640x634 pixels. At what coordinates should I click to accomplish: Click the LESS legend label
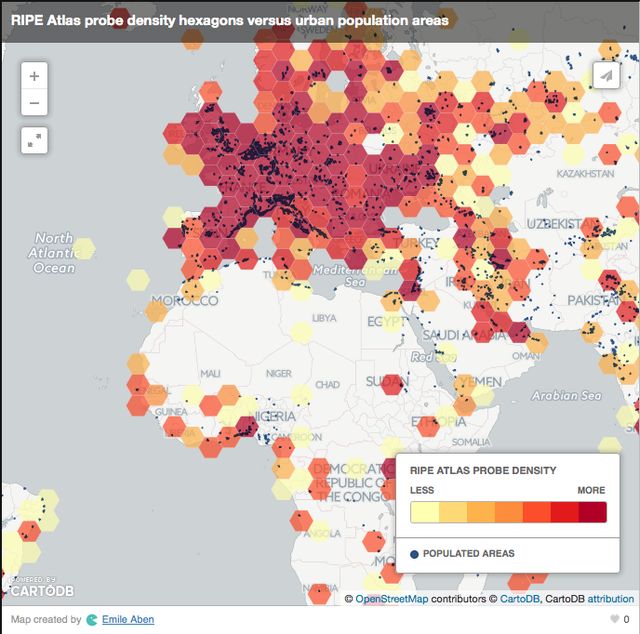tap(422, 490)
